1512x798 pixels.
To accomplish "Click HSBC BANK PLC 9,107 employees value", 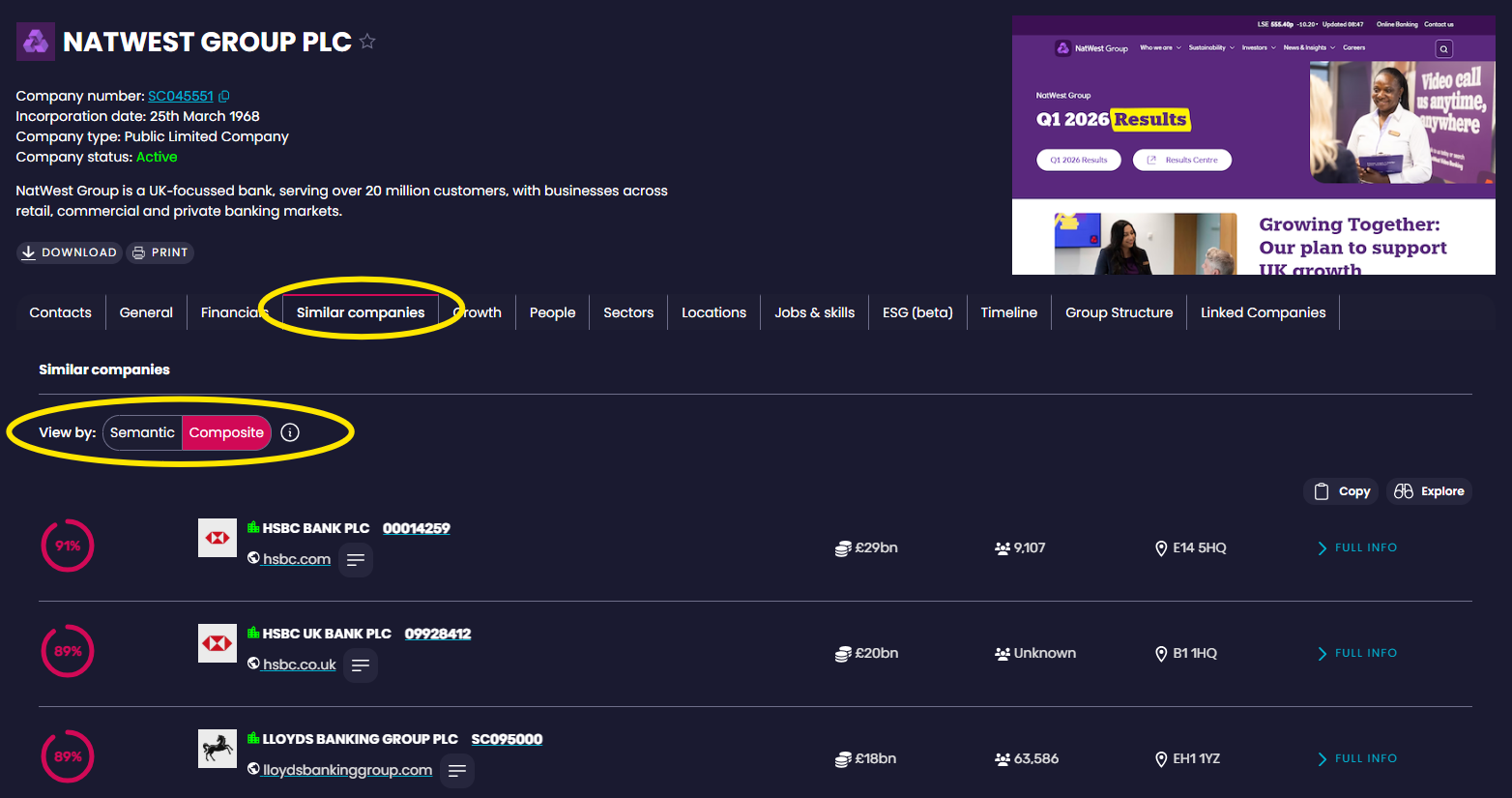I will point(1020,547).
